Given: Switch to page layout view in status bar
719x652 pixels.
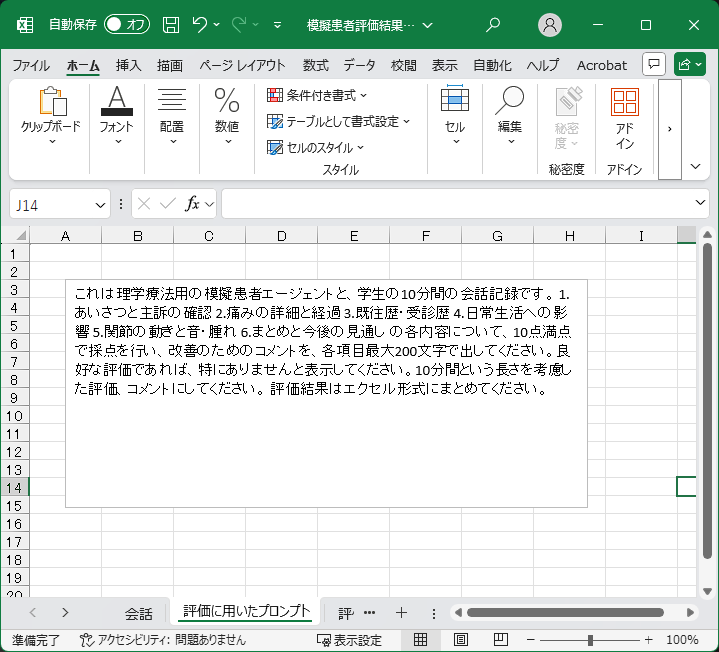Looking at the screenshot, I should (461, 640).
